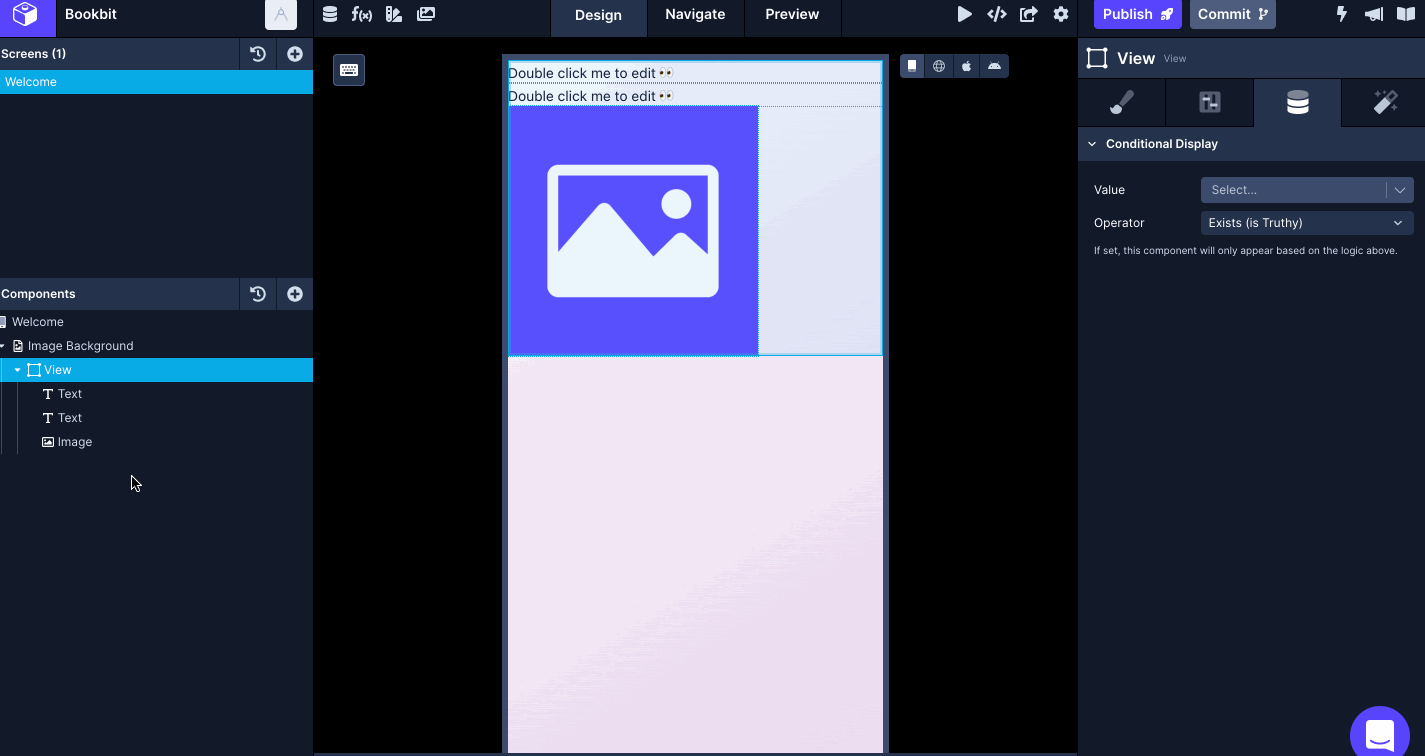This screenshot has height=756, width=1425.
Task: Open the f(x) custom functions icon
Action: pos(361,14)
